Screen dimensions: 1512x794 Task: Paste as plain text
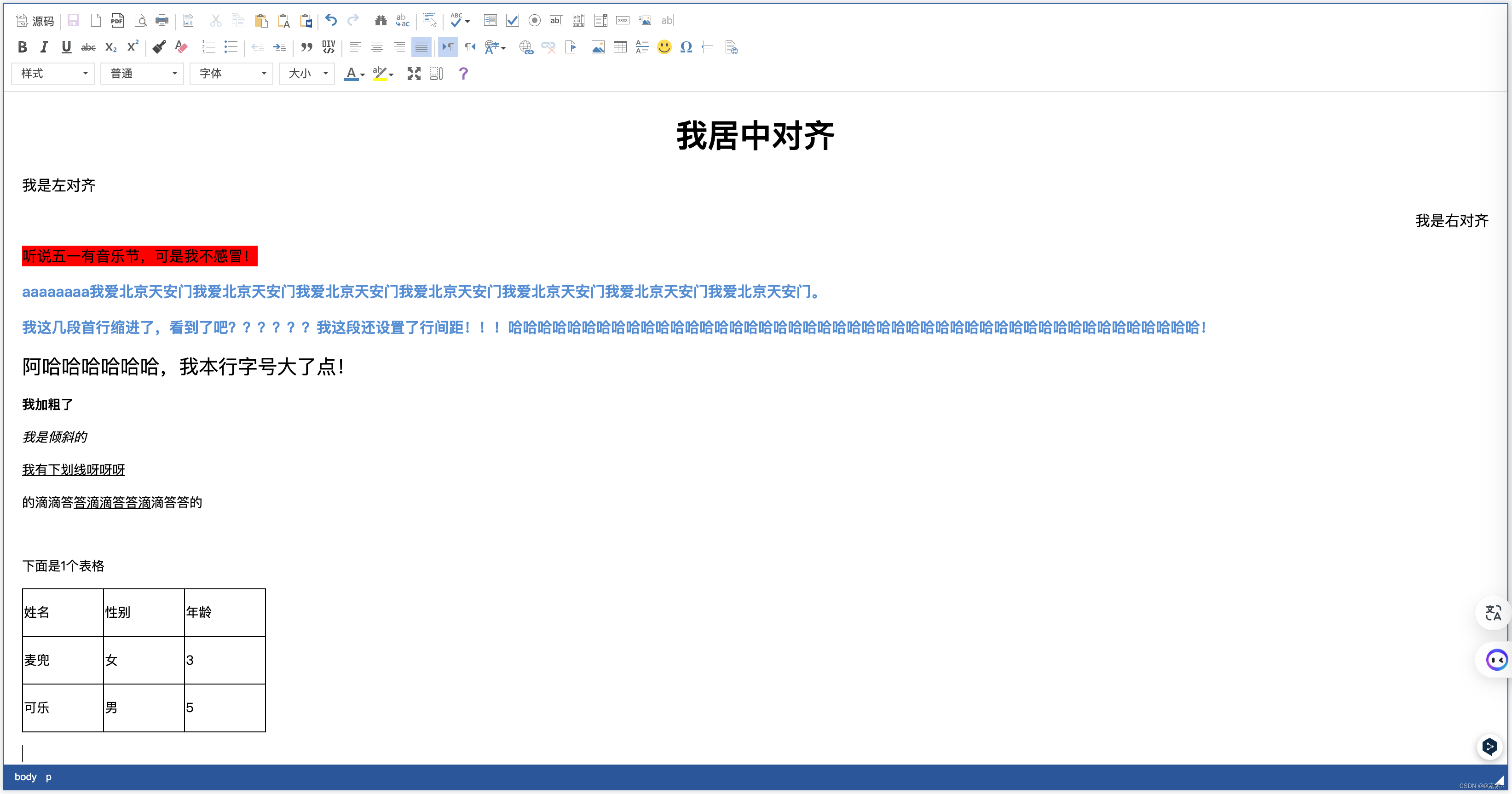tap(283, 21)
